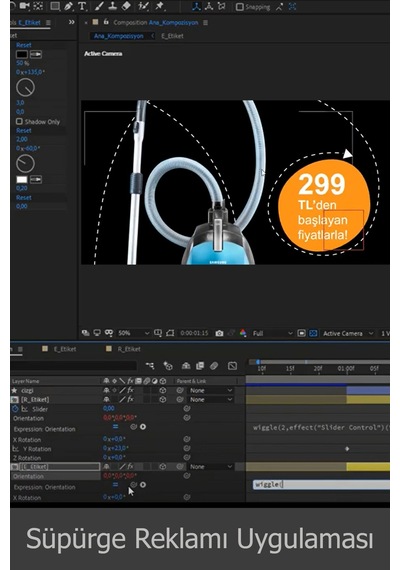Toggle Hide Shy Layers in timeline

pyautogui.click(x=186, y=366)
